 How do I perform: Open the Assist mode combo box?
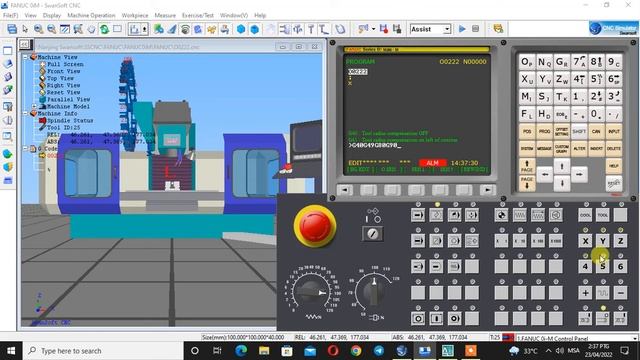point(430,29)
